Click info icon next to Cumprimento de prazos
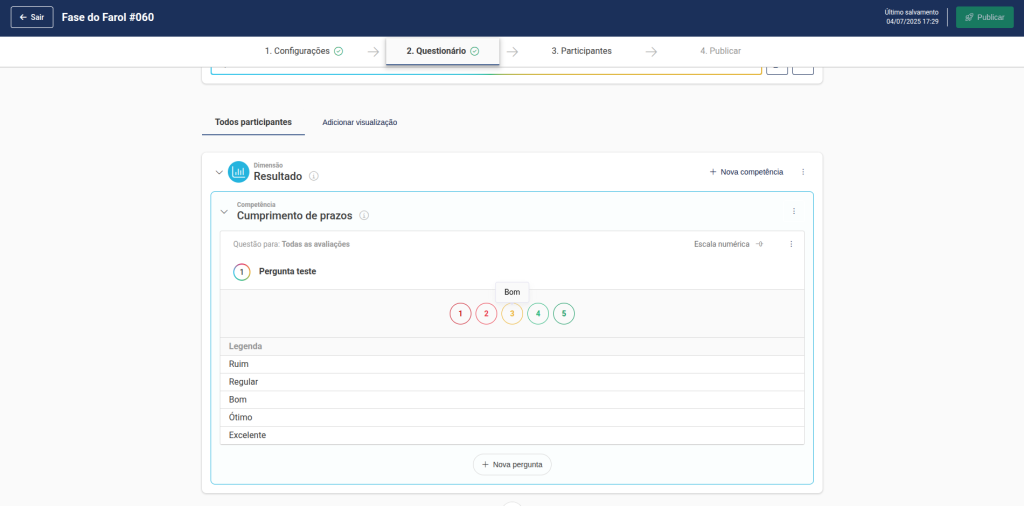1024x506 pixels. tap(364, 215)
